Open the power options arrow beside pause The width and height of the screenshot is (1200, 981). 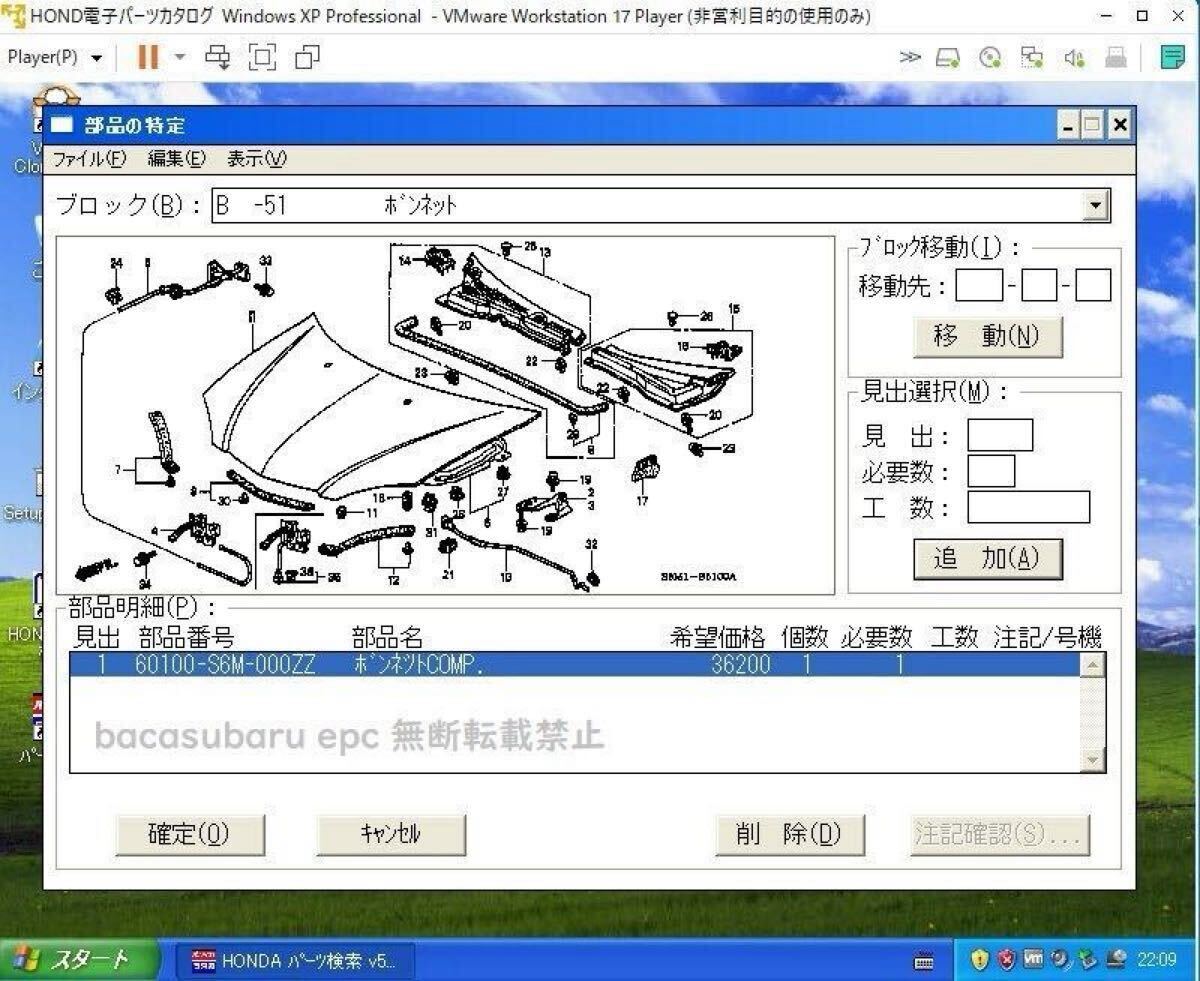(x=180, y=57)
